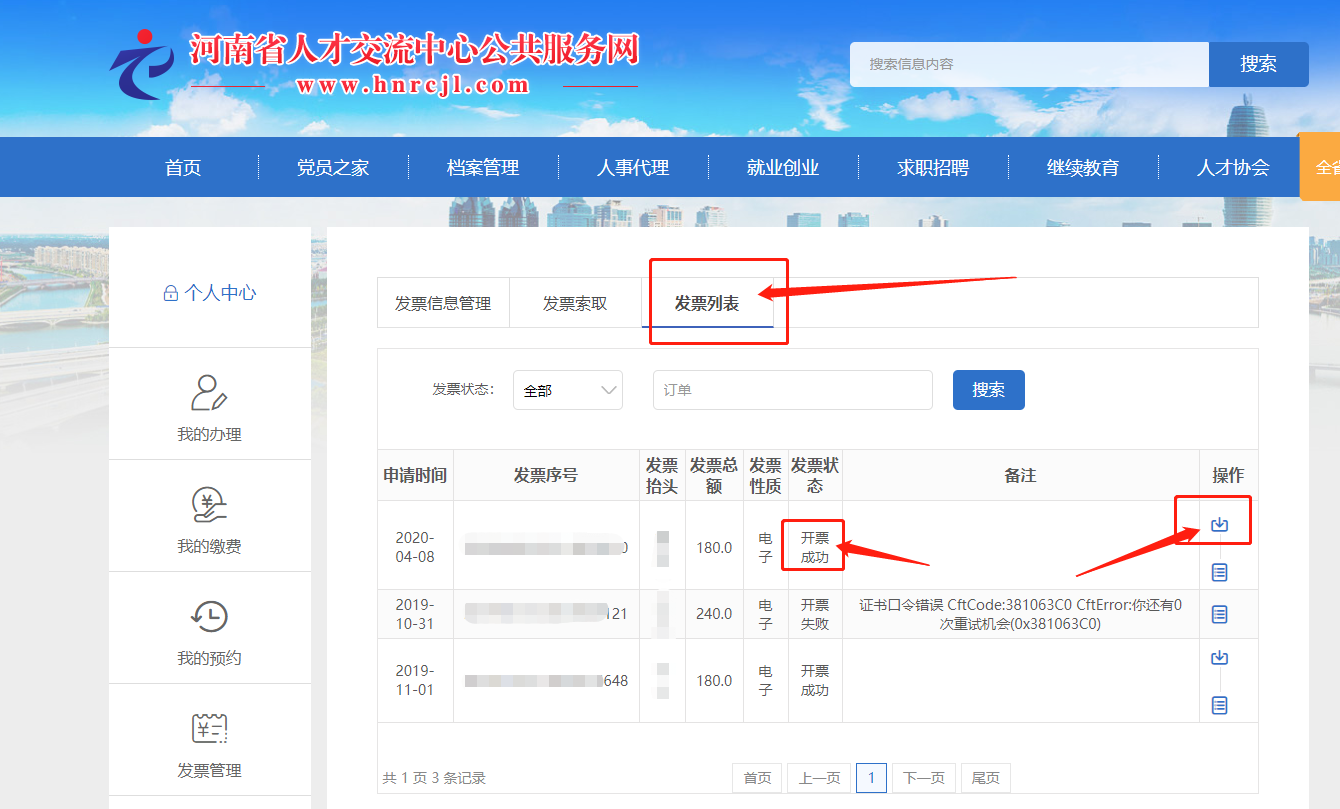
Task: Click the 240.0 amount cell
Action: coord(714,614)
